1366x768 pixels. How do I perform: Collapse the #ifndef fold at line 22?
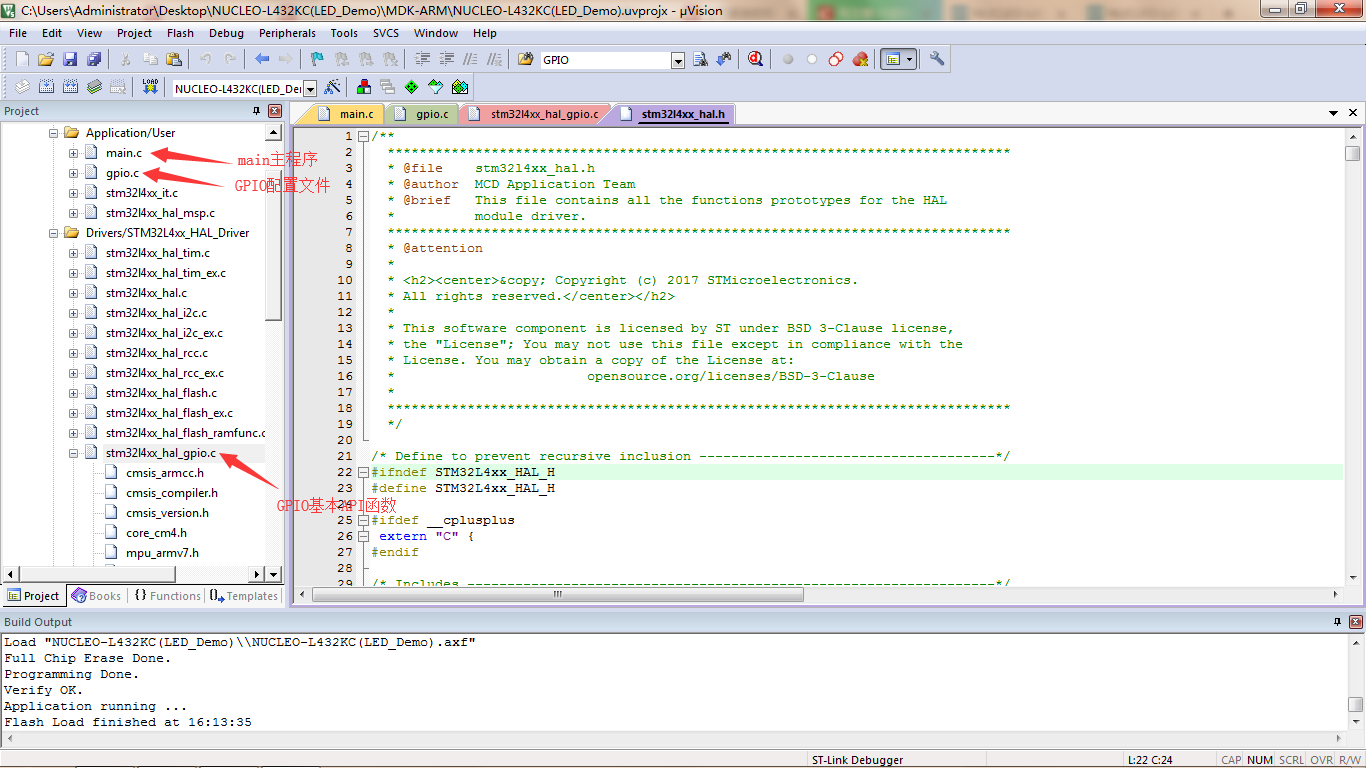point(363,472)
